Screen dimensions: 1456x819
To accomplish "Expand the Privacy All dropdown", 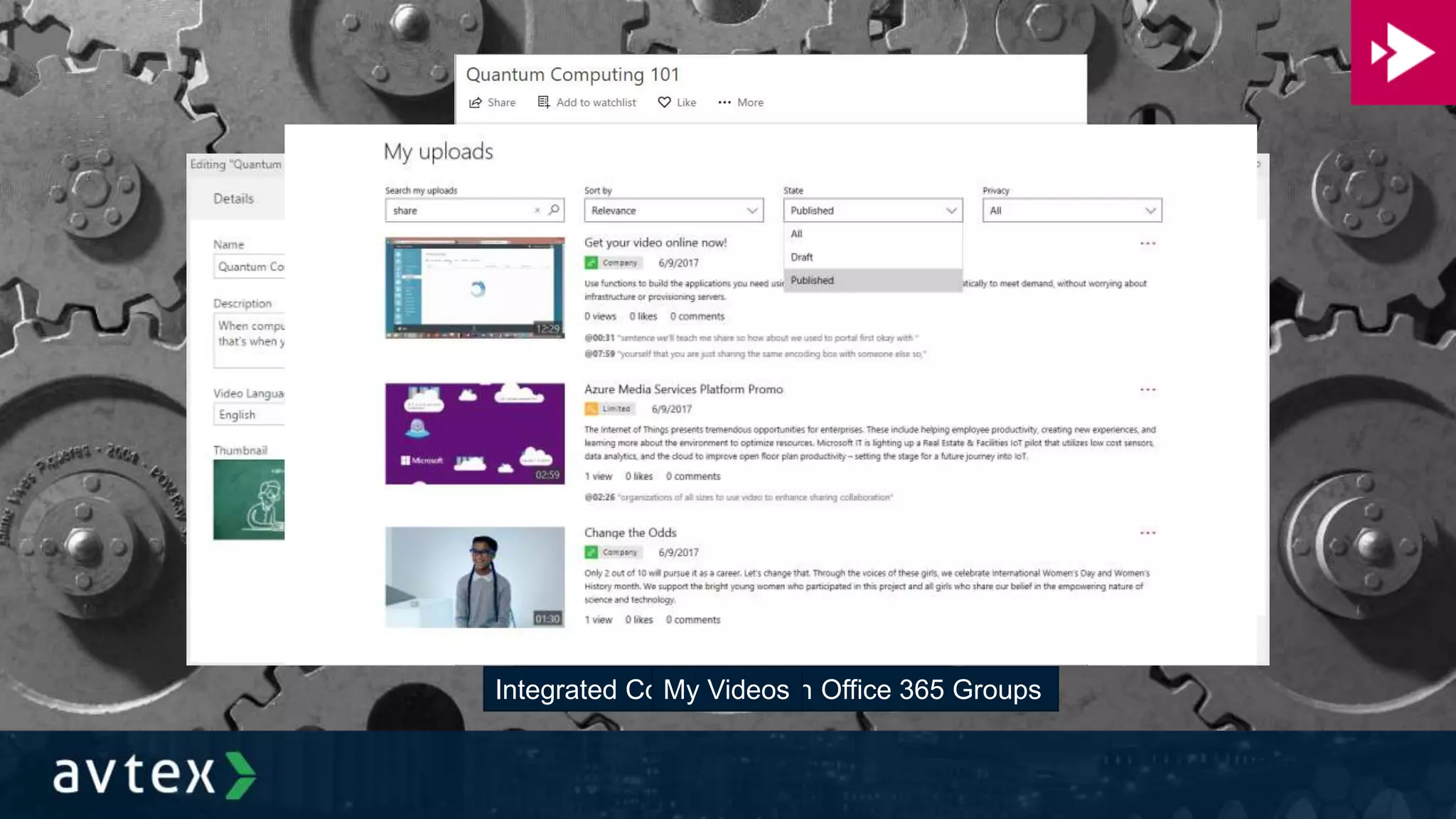I will pos(1071,210).
